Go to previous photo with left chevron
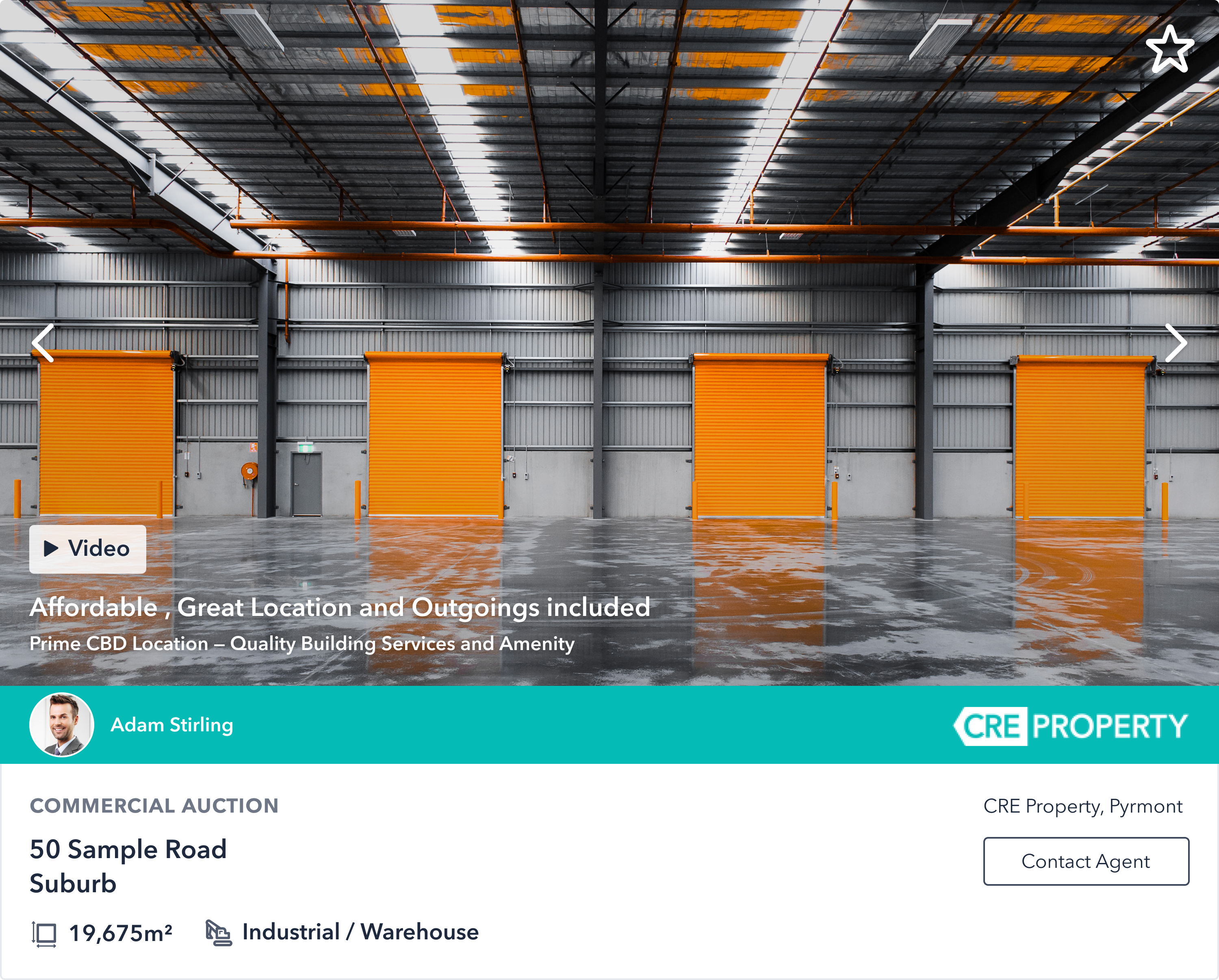 pyautogui.click(x=43, y=343)
